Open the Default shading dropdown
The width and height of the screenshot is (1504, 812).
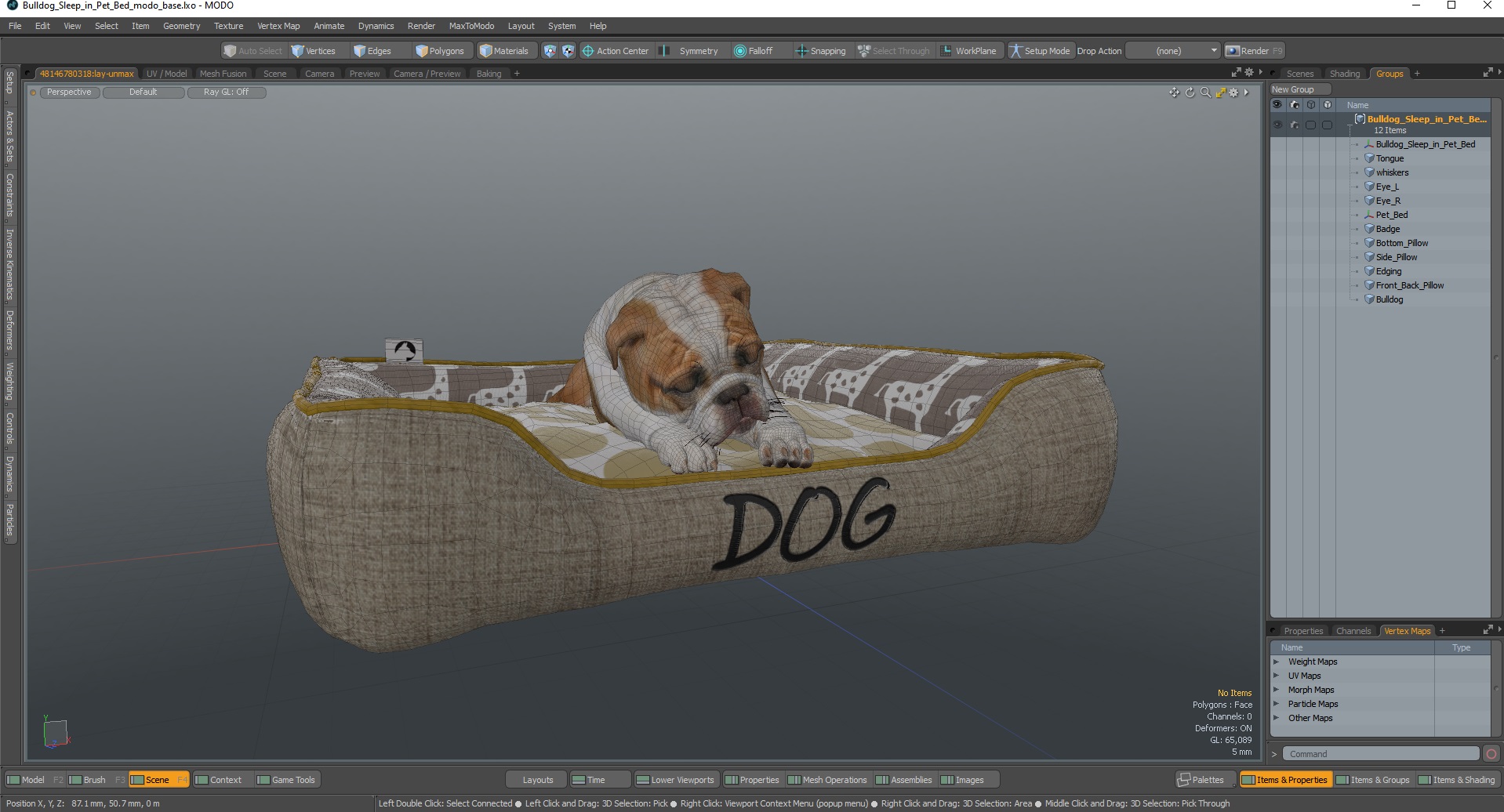coord(143,92)
